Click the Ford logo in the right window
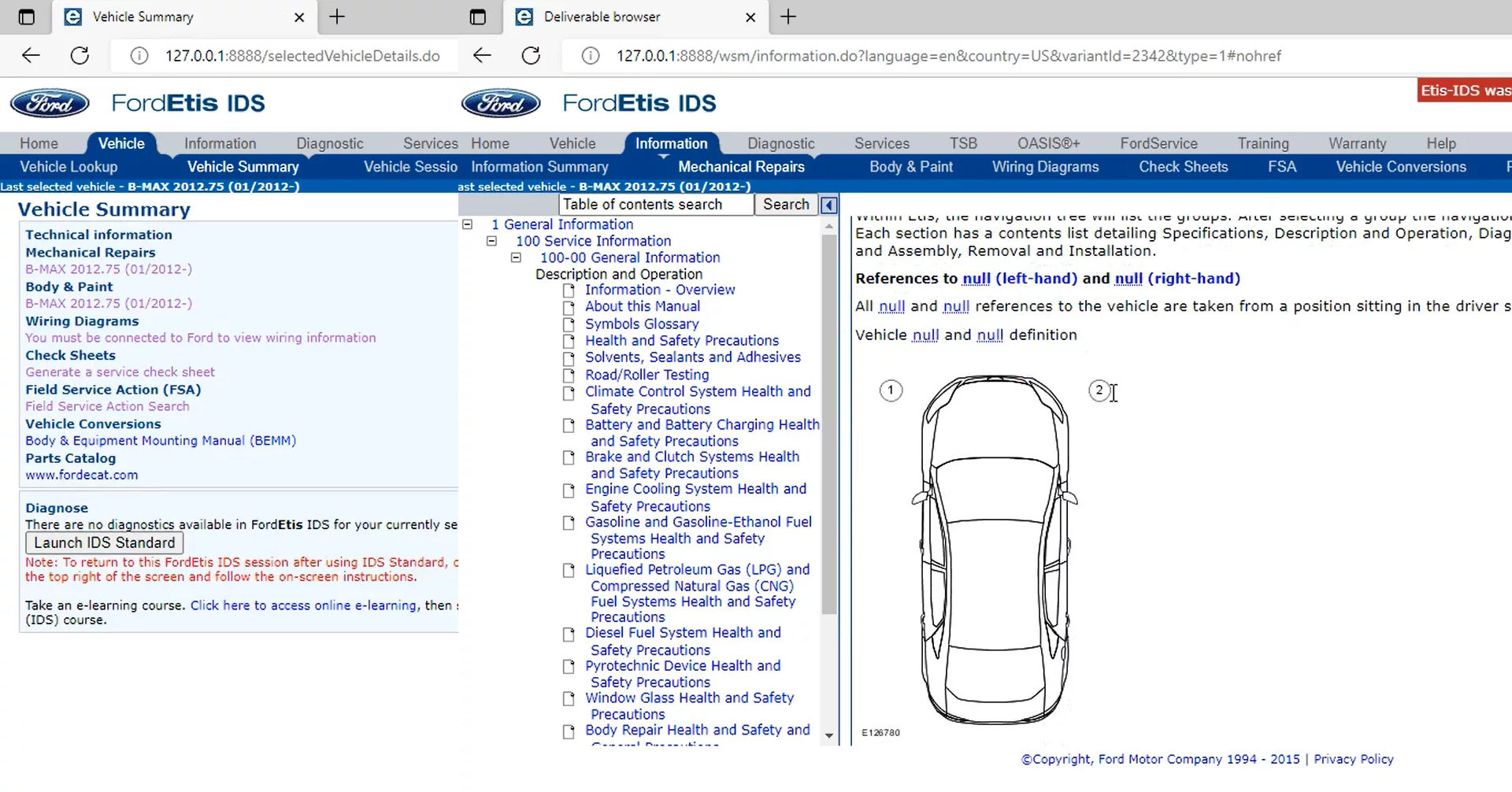Screen dimensions: 1512x792 click(x=501, y=103)
